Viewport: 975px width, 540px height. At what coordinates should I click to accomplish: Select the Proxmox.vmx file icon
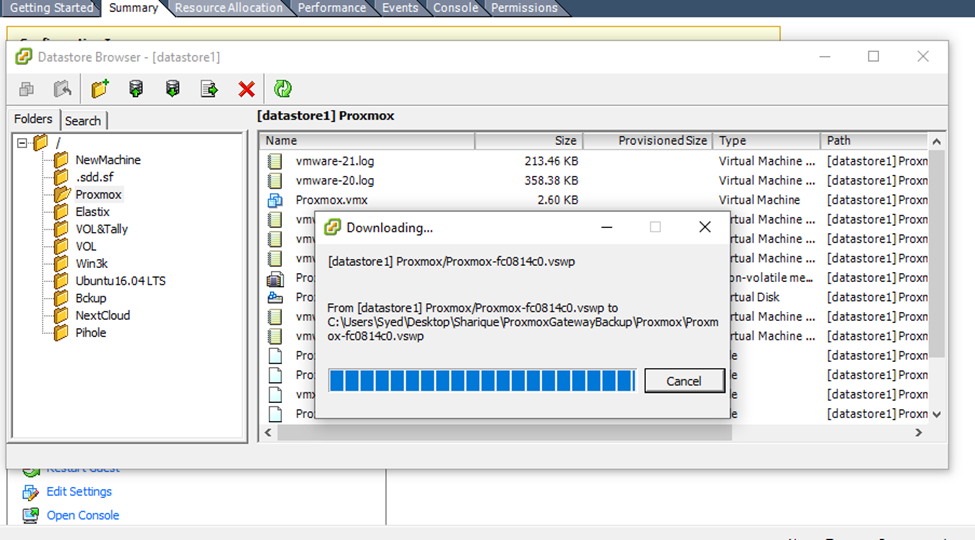coord(275,200)
